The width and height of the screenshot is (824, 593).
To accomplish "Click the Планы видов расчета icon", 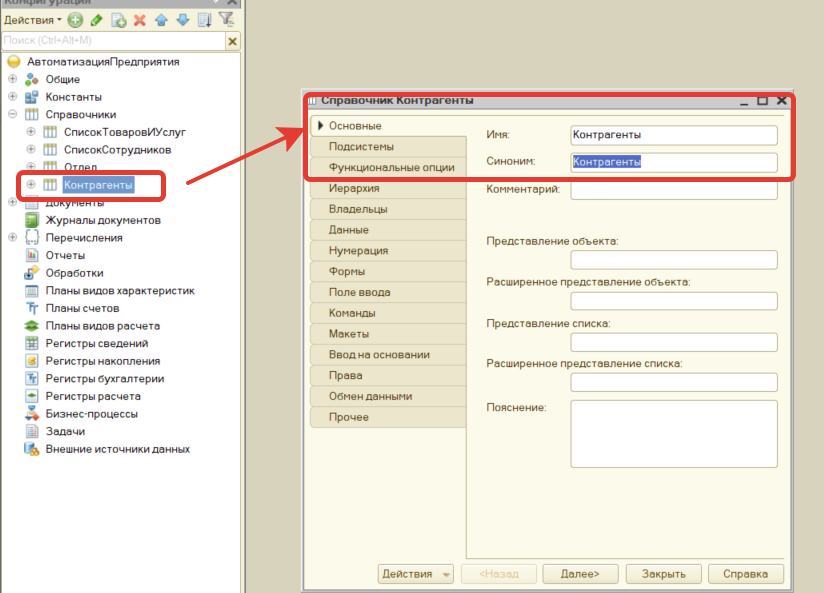I will [32, 325].
